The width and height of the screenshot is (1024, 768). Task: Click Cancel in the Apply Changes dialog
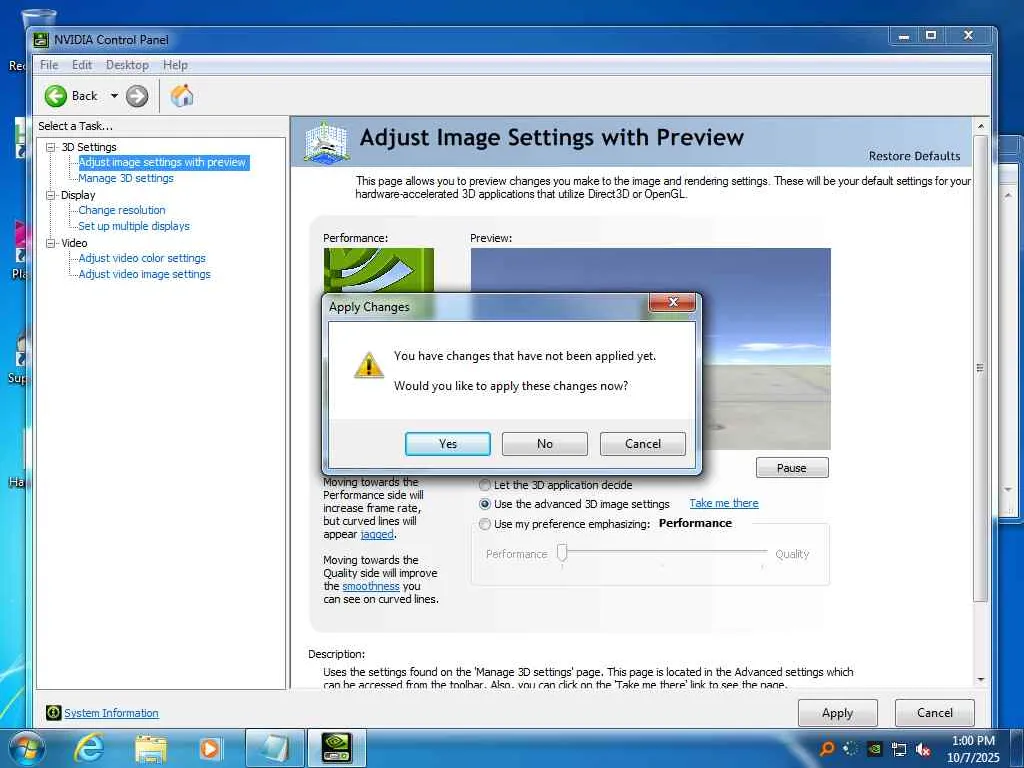(643, 443)
